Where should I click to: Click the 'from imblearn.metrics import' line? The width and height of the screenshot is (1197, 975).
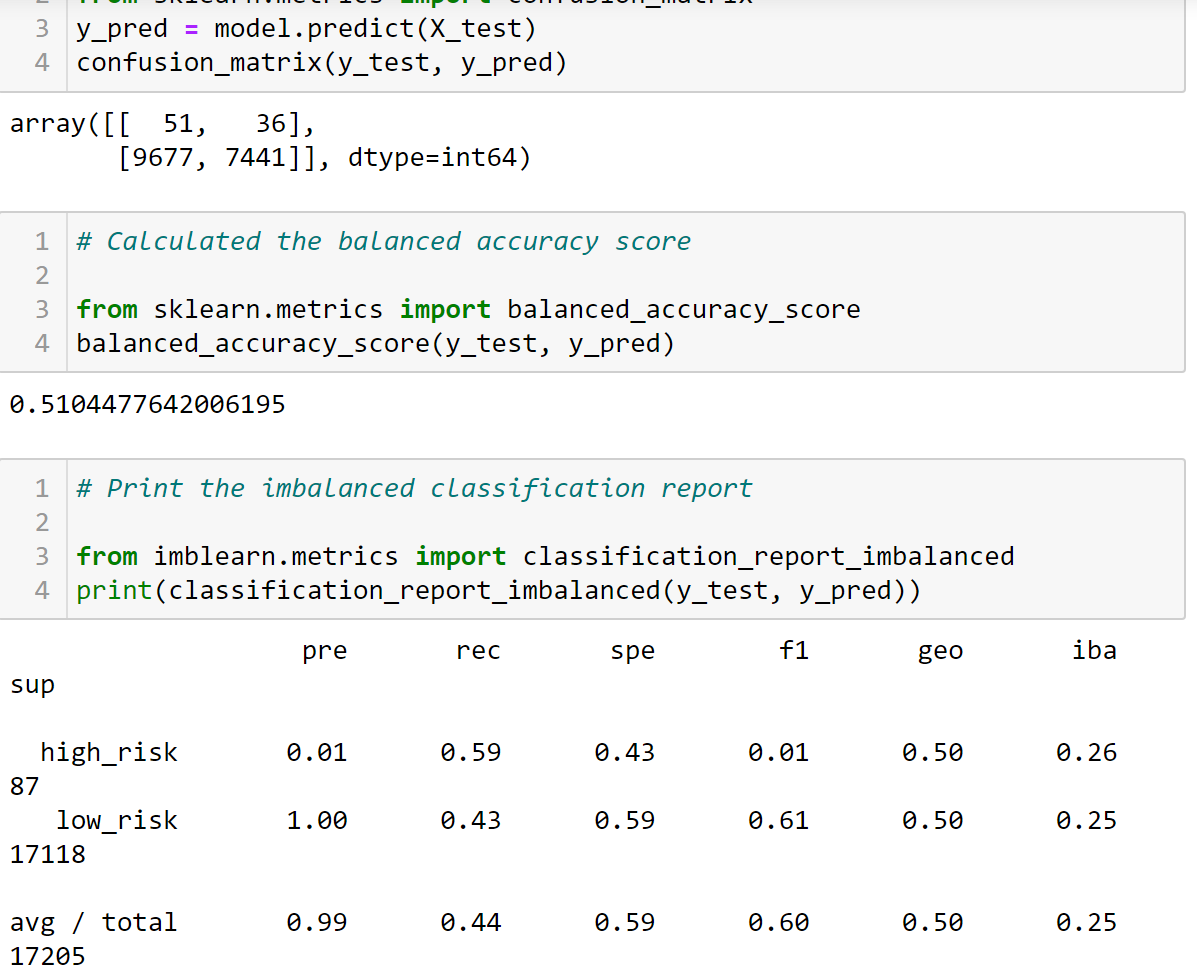click(545, 556)
